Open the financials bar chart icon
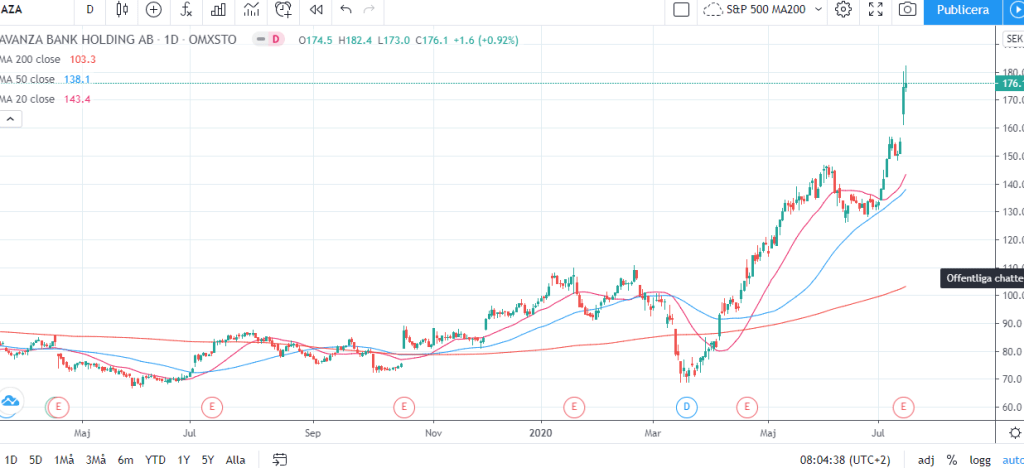The image size is (1024, 468). pyautogui.click(x=219, y=10)
